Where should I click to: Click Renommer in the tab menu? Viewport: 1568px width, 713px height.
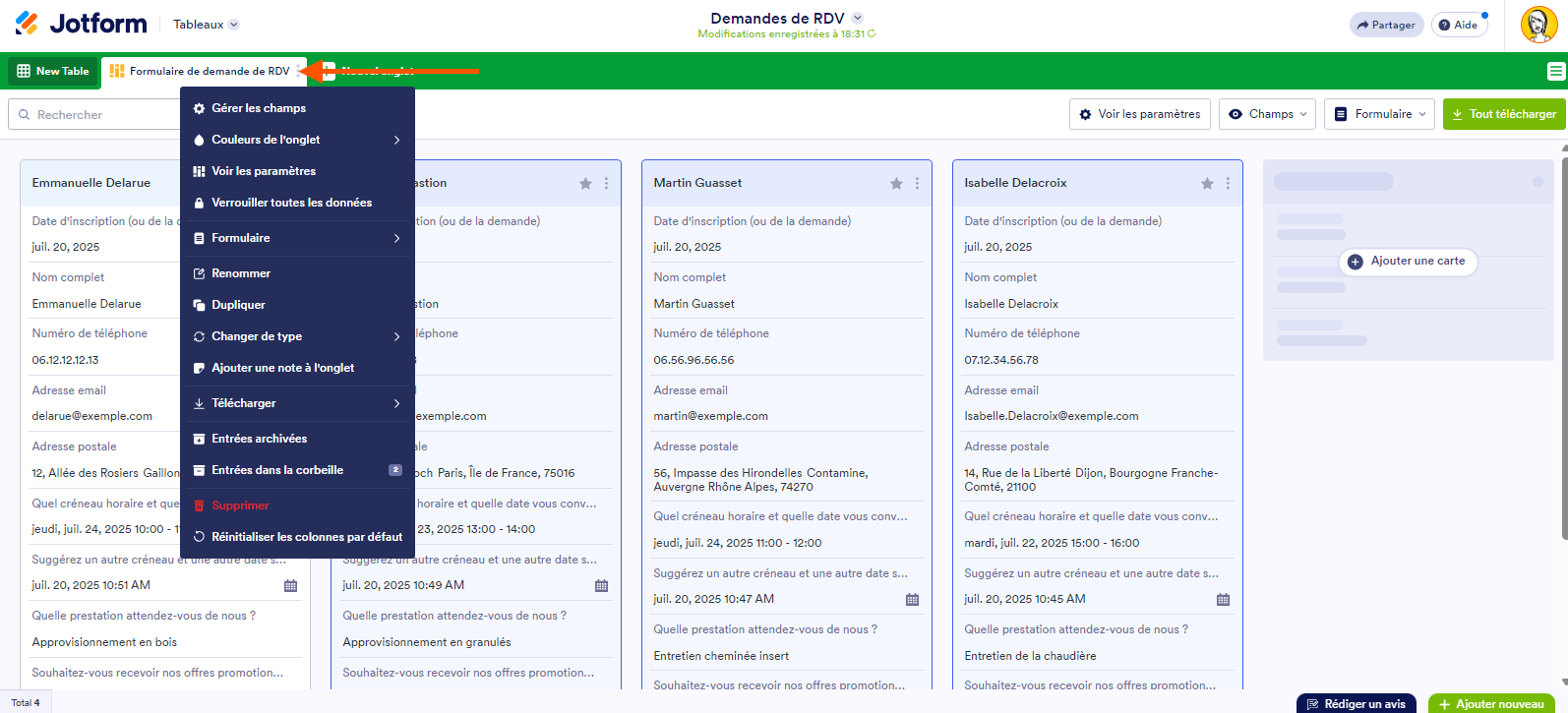point(298,273)
